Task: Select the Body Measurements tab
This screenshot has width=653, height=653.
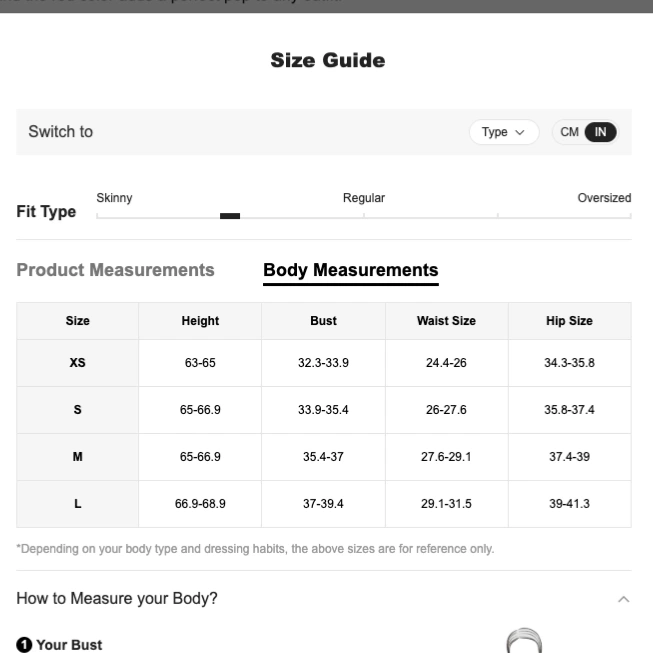Action: point(351,270)
